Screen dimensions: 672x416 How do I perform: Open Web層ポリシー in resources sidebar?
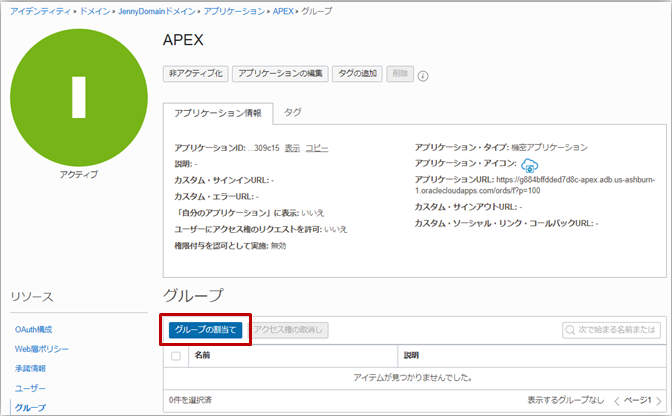(41, 348)
